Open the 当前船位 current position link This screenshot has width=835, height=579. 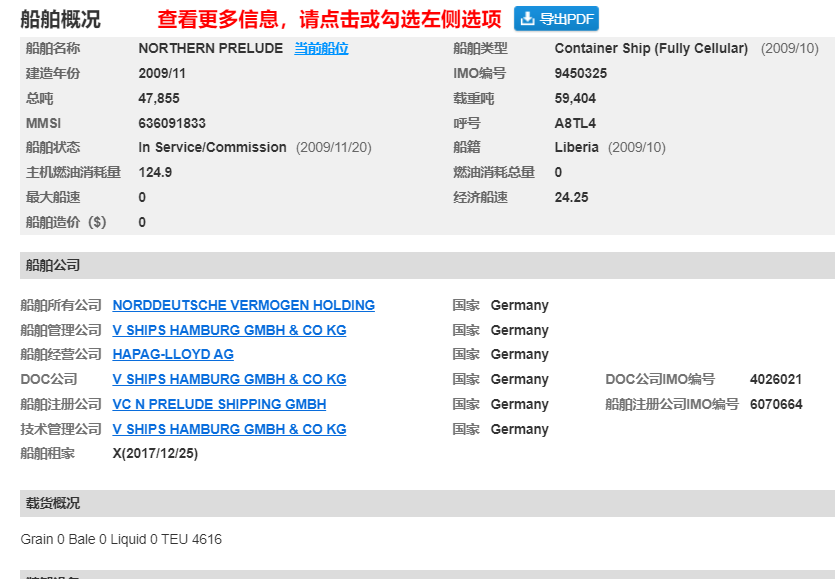tap(321, 48)
